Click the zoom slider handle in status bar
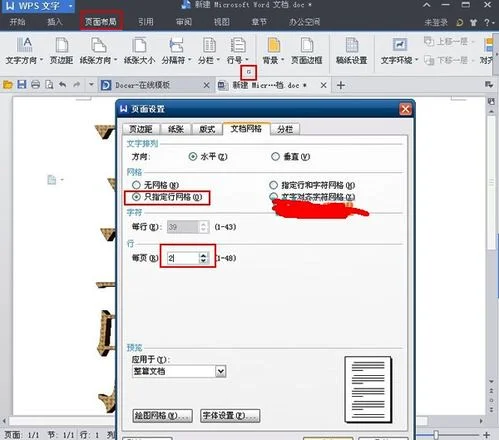 click(436, 434)
